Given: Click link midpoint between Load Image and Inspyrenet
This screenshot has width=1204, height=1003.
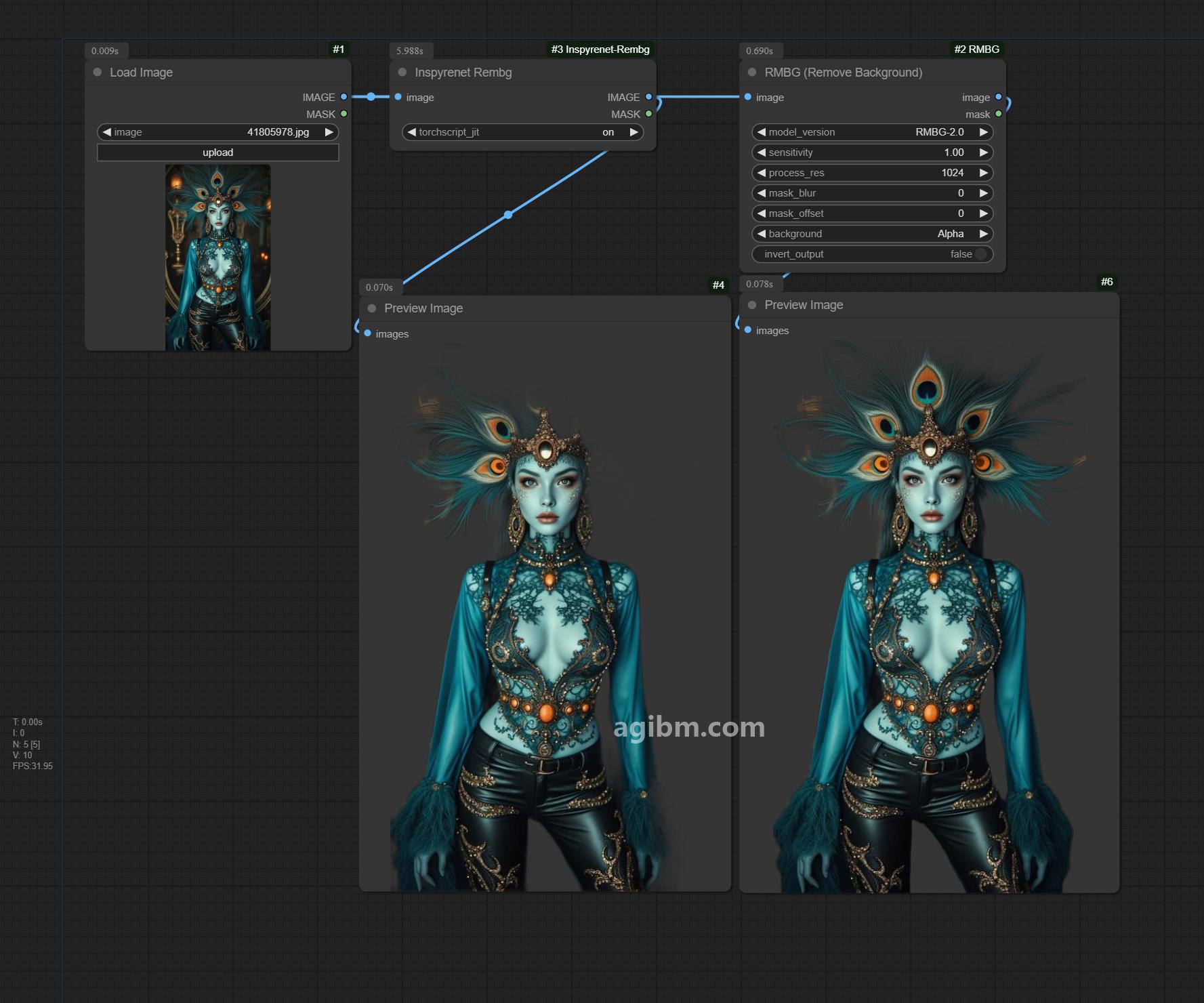Looking at the screenshot, I should pos(371,97).
